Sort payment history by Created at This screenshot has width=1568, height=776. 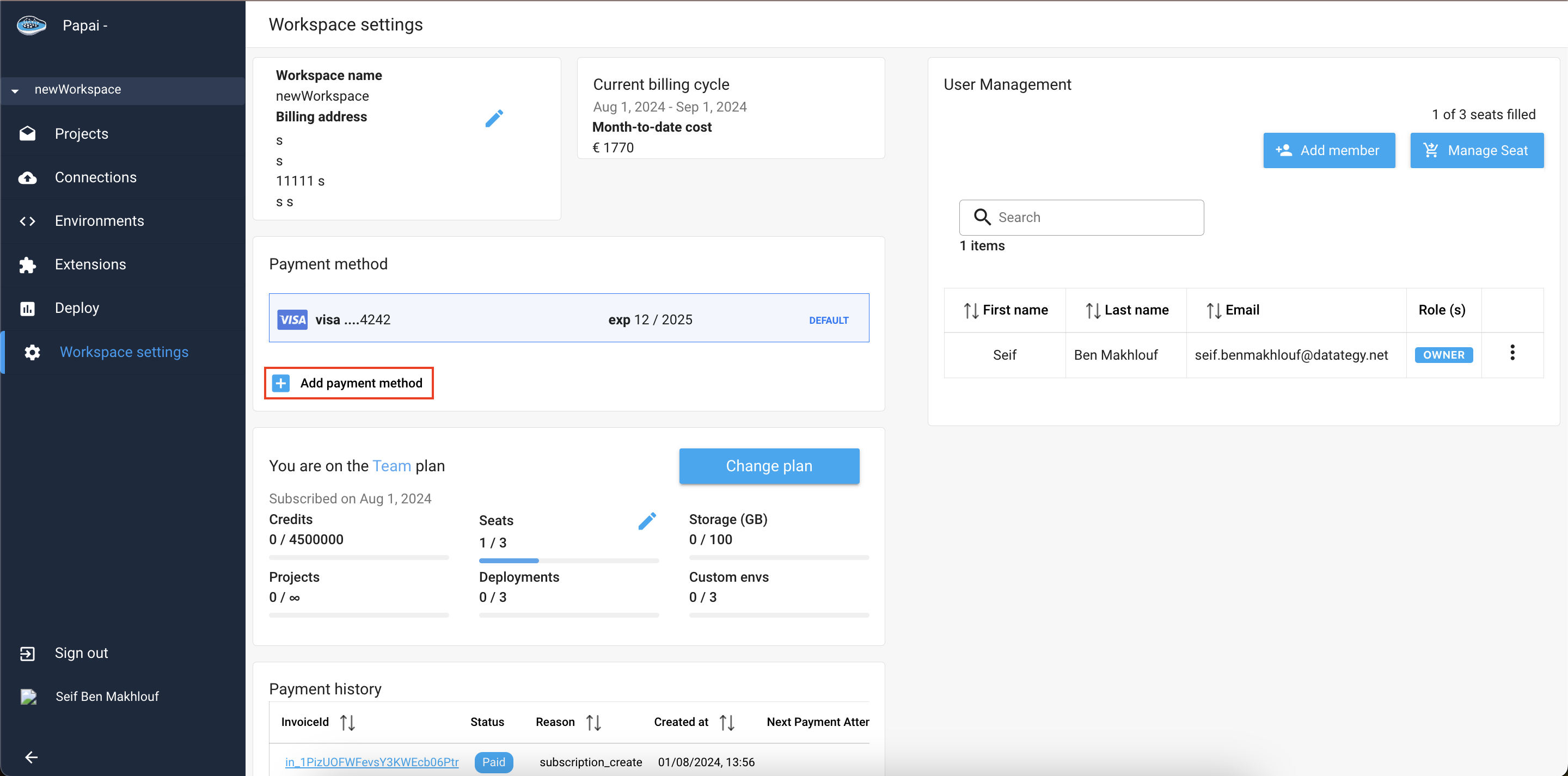tap(727, 723)
